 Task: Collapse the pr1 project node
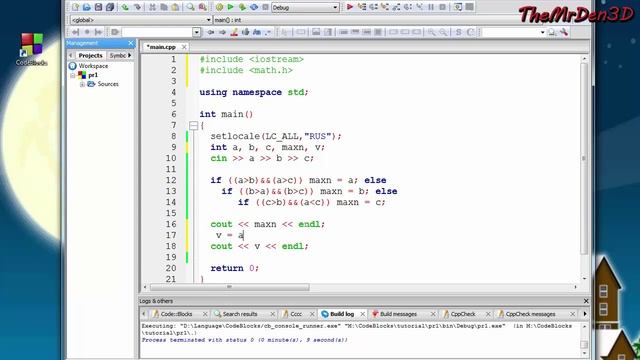(73, 75)
